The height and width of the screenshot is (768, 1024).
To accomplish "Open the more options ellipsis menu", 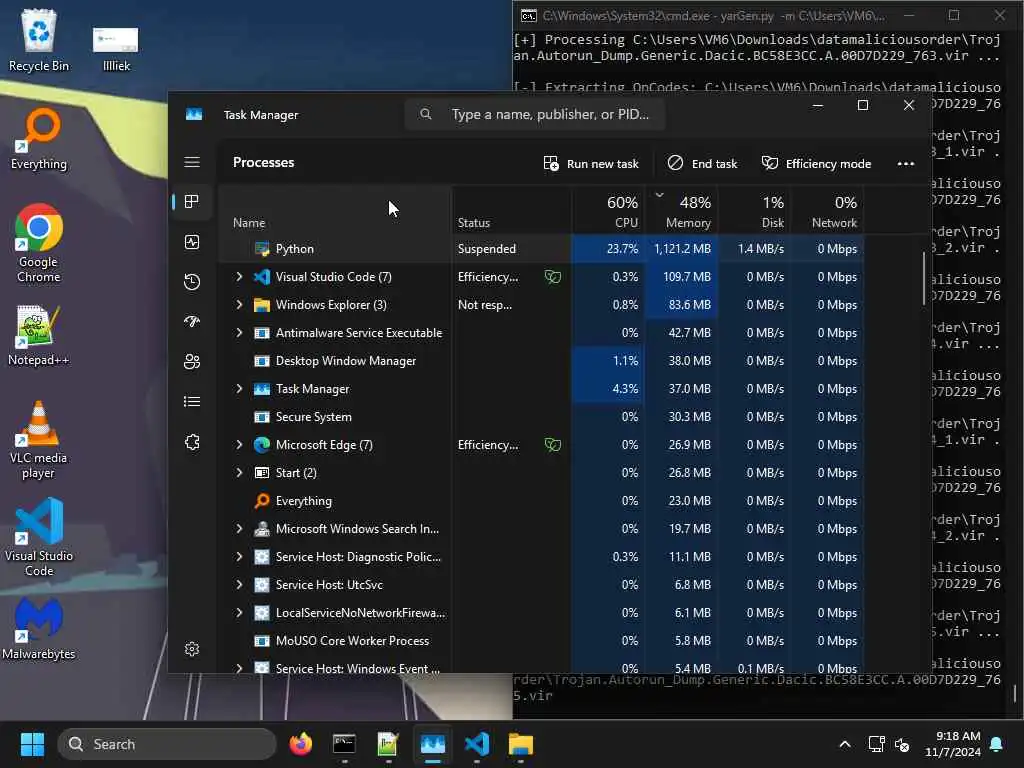I will 906,163.
